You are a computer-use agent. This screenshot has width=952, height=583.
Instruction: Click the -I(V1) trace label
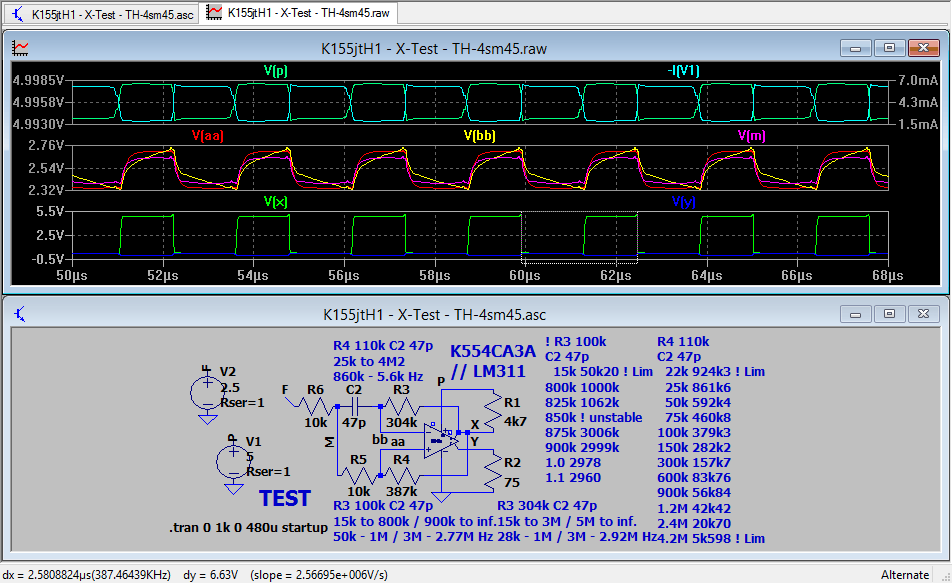[684, 71]
